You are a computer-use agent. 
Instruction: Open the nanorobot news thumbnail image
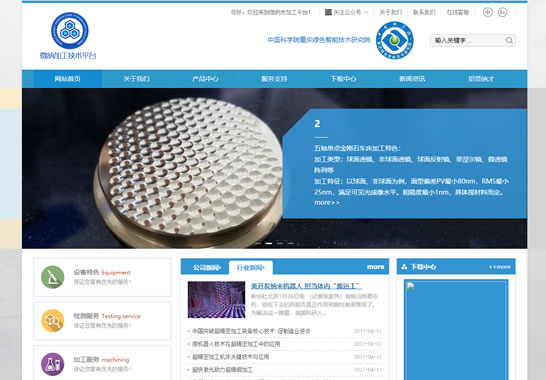pos(216,300)
